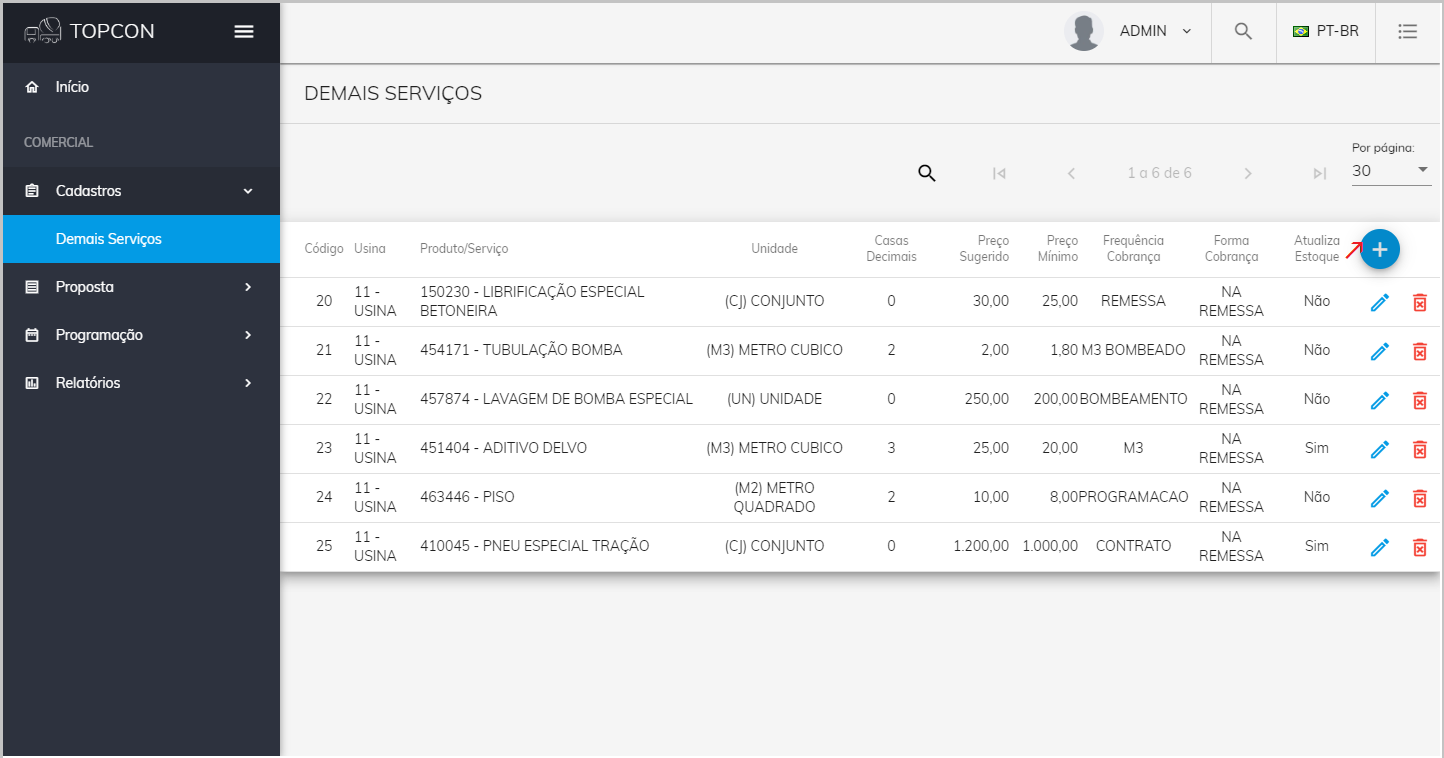Edit row 21 TUBULAÇÃO BOMBA
The image size is (1444, 758).
[1380, 351]
